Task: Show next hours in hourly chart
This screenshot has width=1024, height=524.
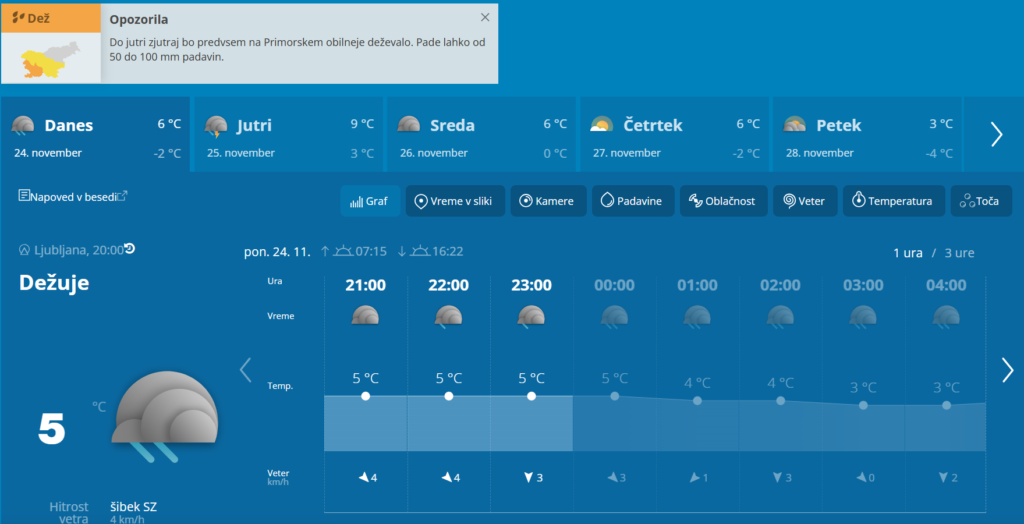Action: [1007, 370]
